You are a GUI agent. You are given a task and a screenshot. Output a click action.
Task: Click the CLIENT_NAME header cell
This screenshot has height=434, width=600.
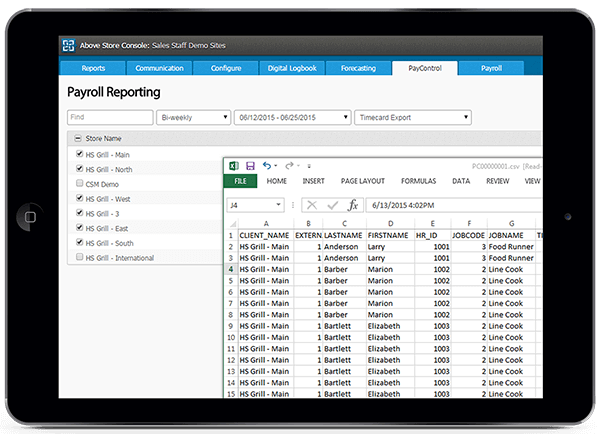click(x=264, y=235)
